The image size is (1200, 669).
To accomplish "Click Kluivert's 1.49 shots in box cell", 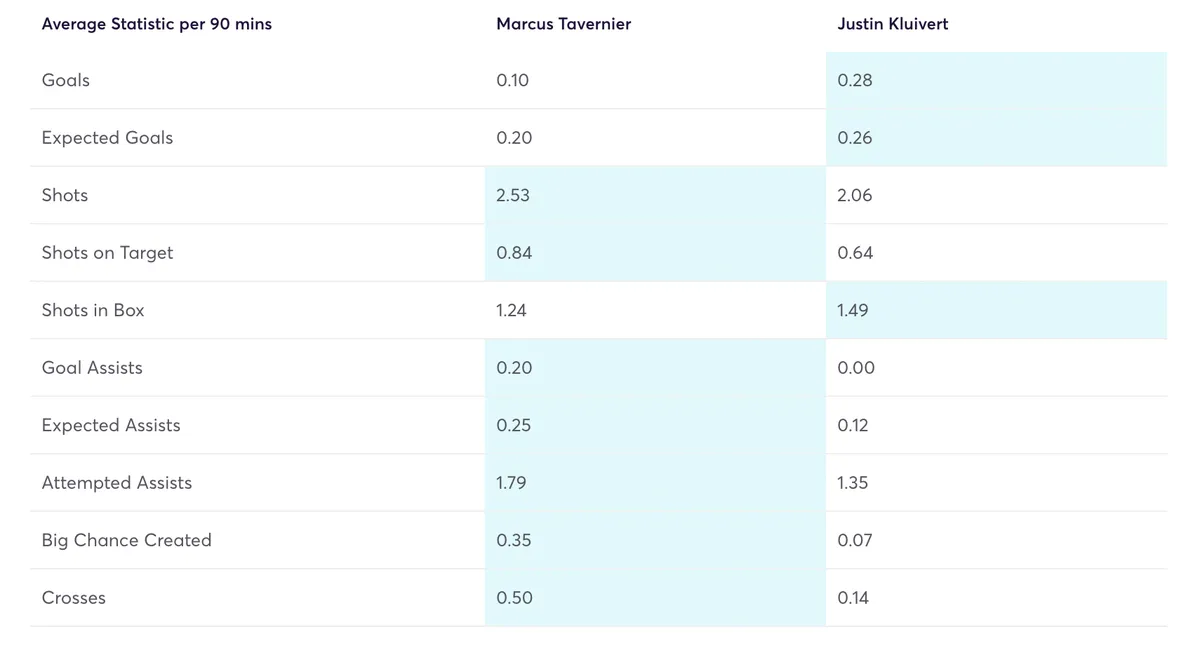I will [853, 310].
